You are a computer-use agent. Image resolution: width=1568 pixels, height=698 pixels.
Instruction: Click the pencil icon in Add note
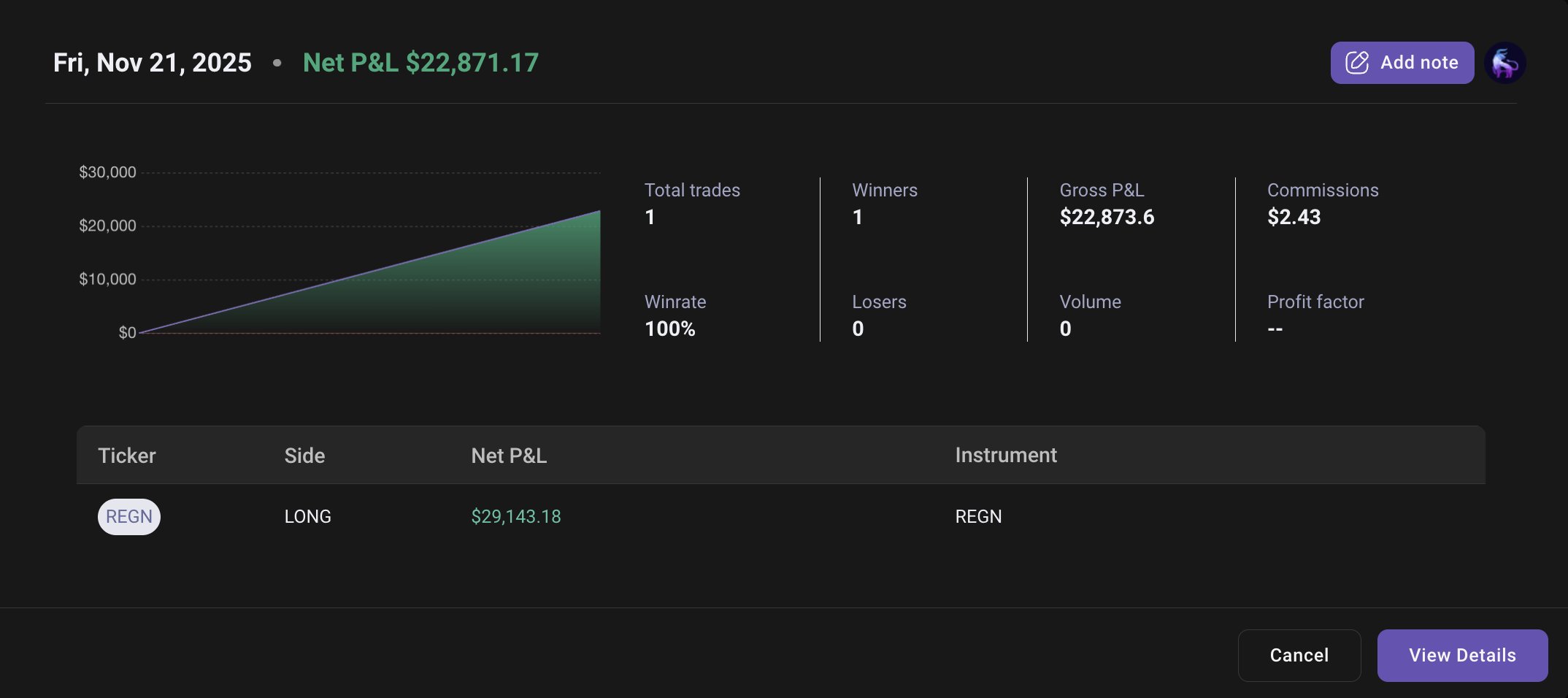[x=1356, y=63]
